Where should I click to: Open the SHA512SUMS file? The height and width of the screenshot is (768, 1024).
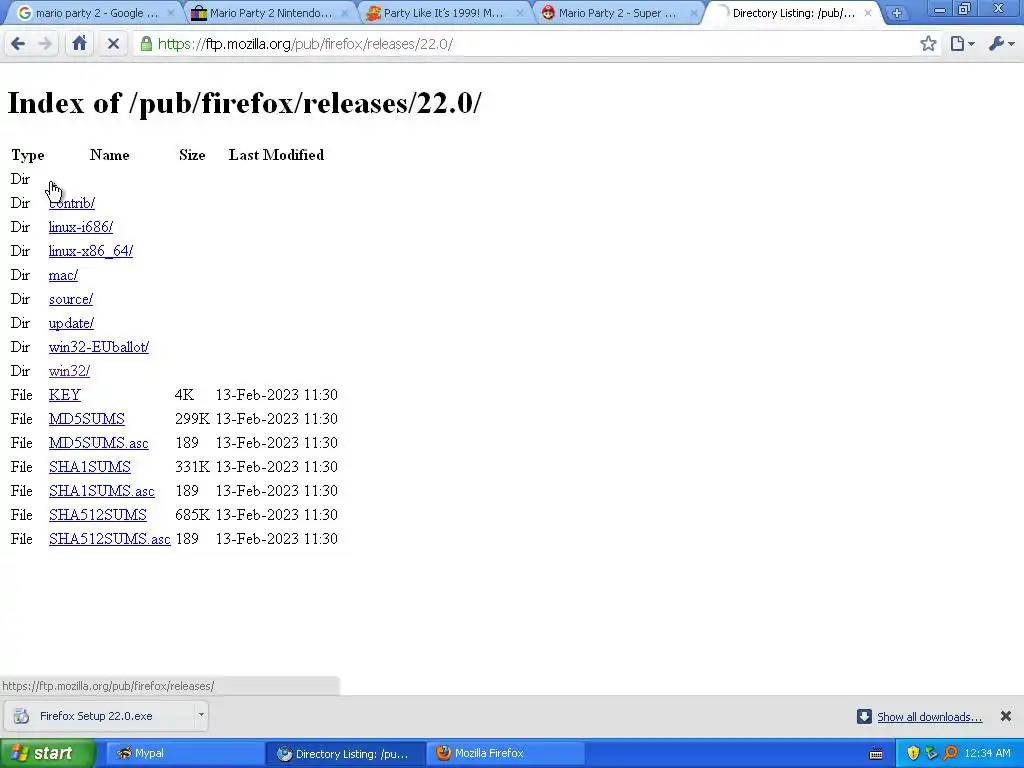point(98,515)
